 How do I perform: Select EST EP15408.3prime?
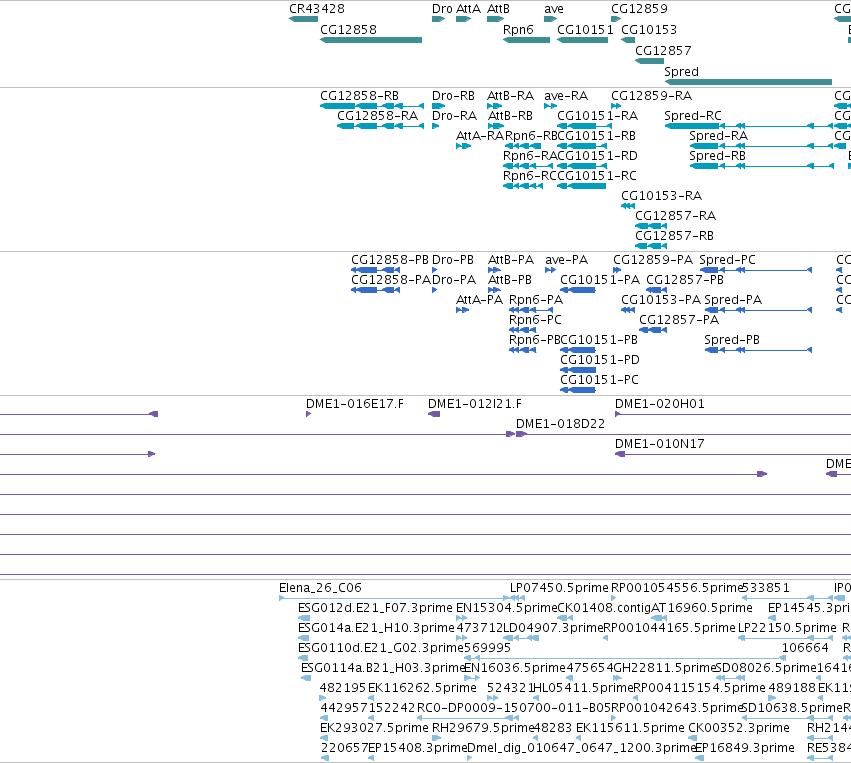click(371, 758)
